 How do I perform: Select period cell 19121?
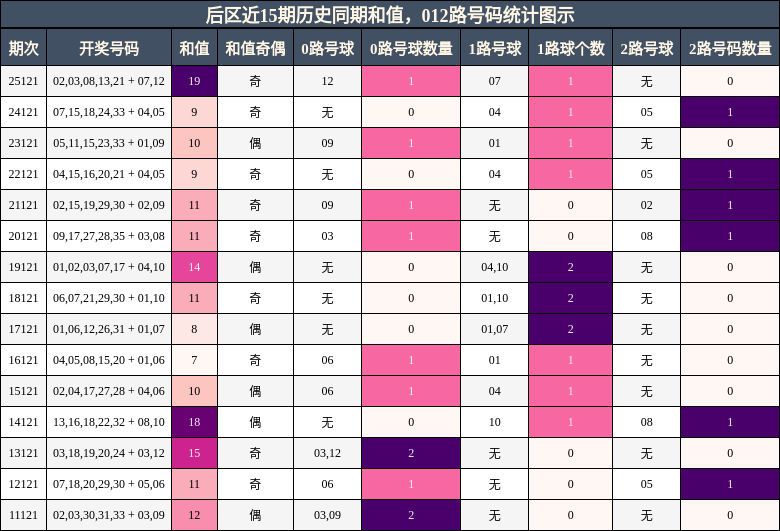[23, 267]
